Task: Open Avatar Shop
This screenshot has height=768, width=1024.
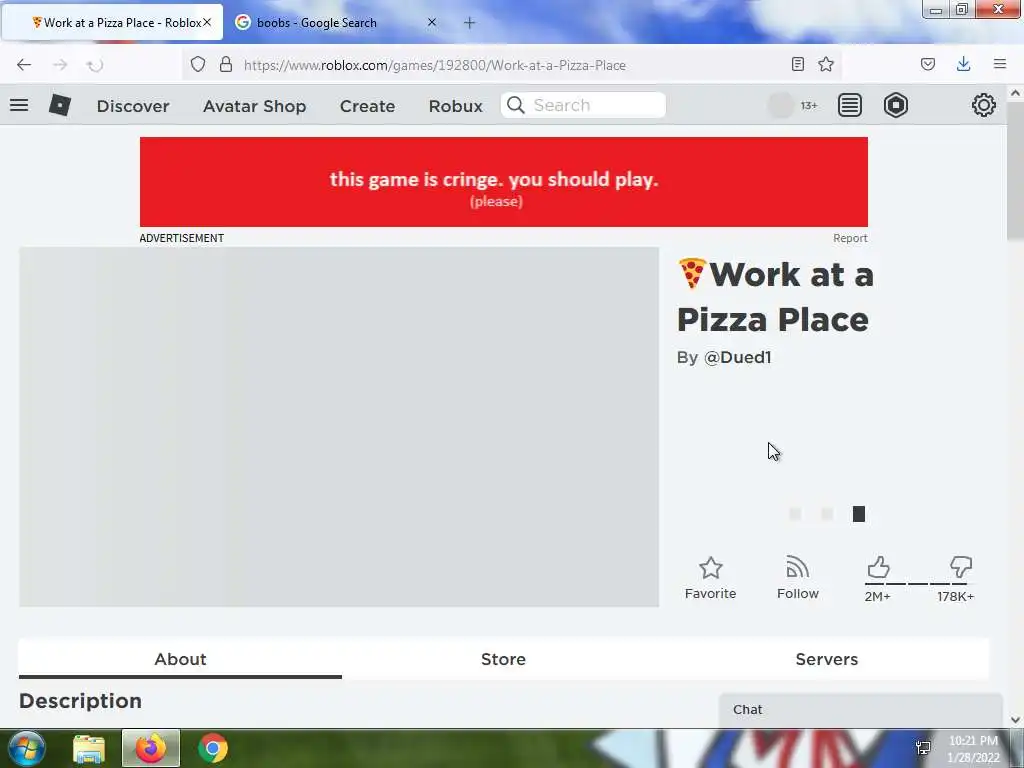Action: [255, 106]
